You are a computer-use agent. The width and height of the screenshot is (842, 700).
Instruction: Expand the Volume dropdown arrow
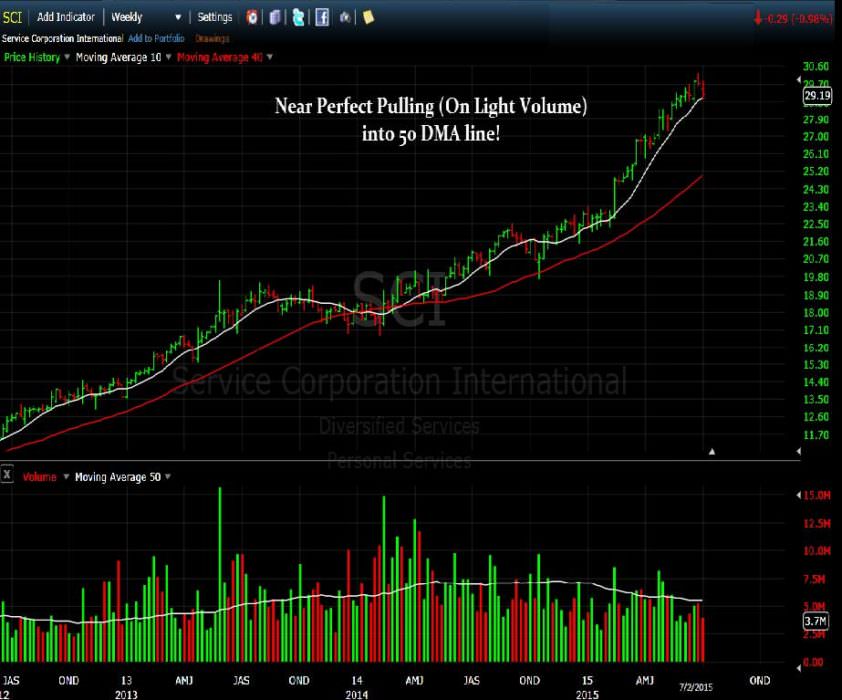tap(66, 477)
